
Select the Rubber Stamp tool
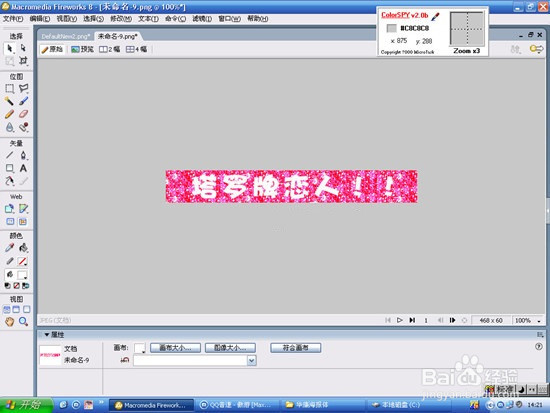pos(23,127)
